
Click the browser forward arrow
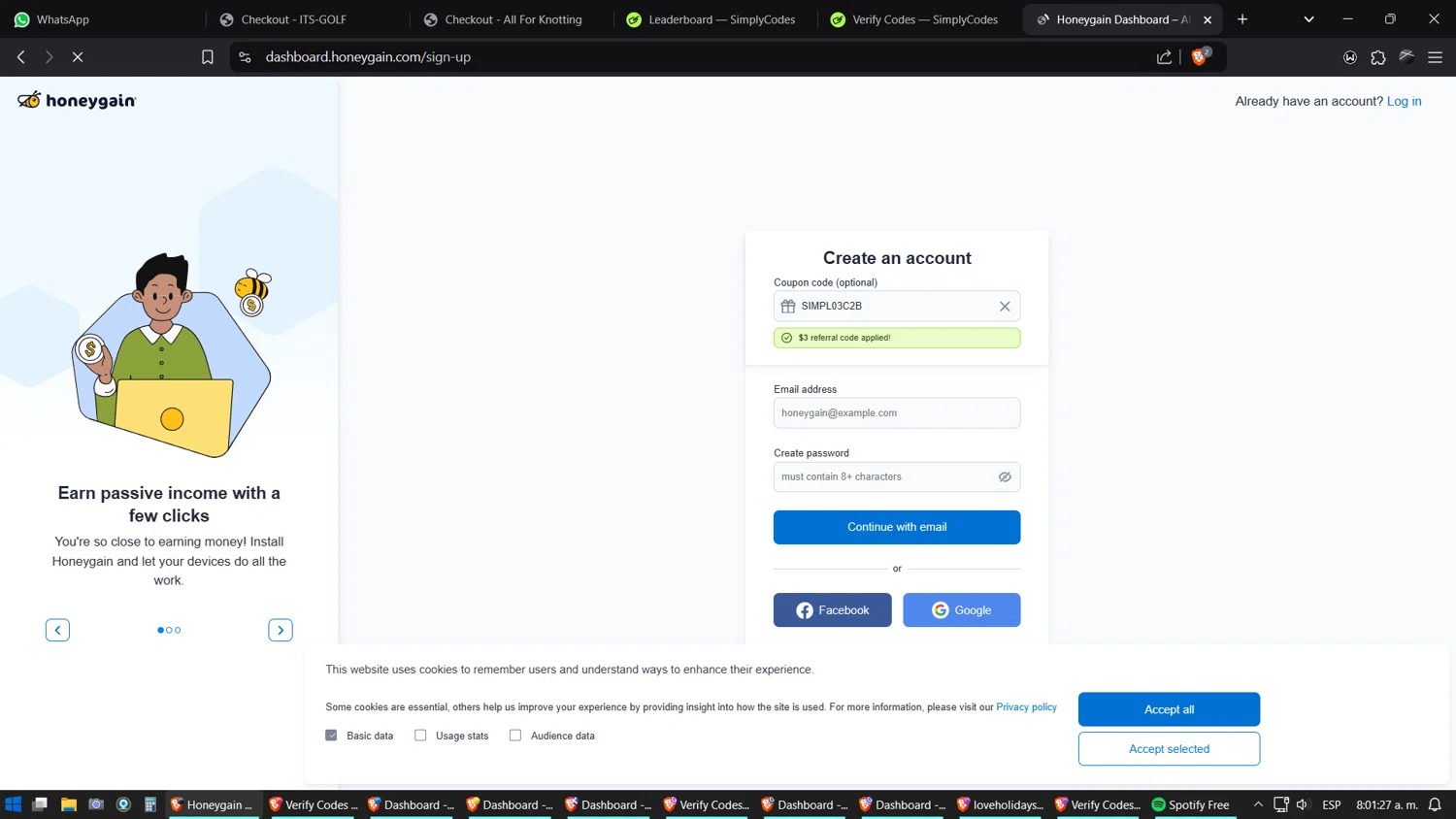tap(49, 57)
